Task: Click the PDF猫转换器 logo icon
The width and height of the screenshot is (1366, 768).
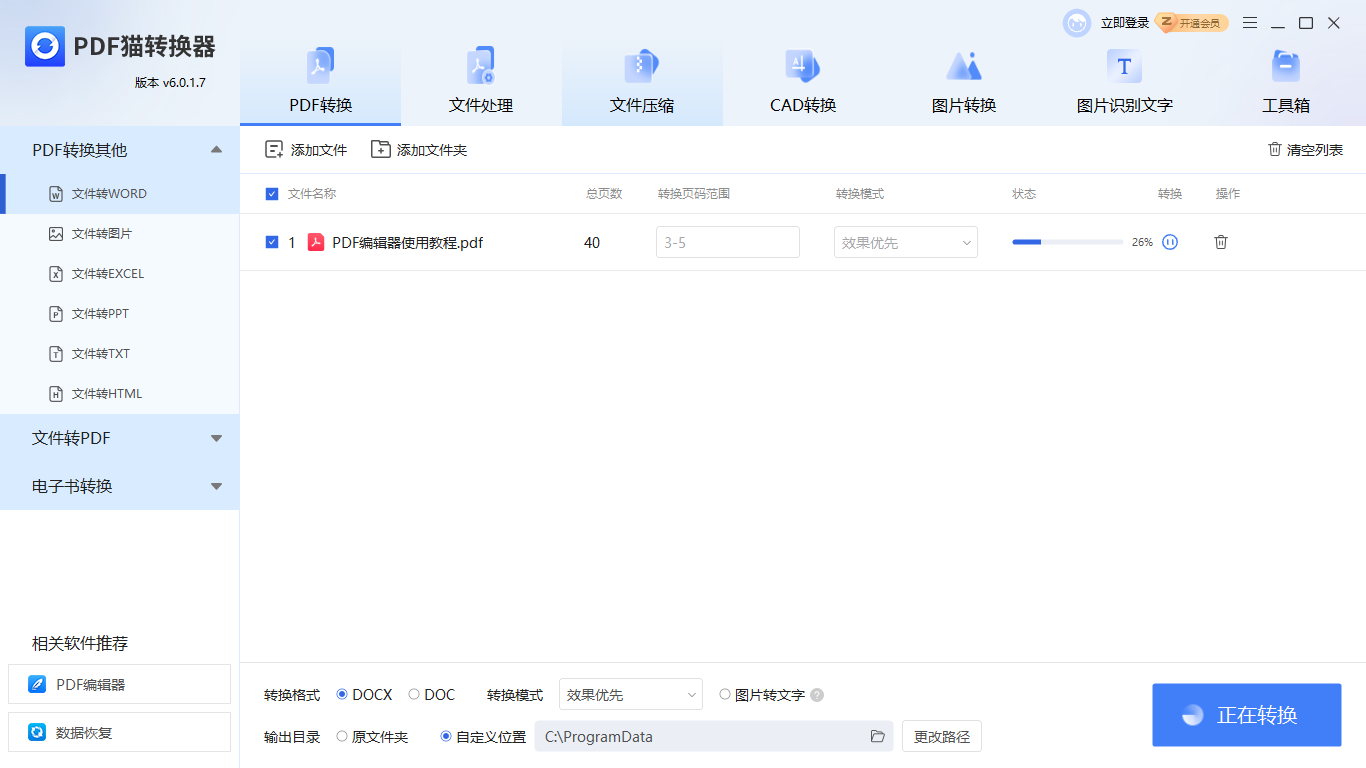Action: click(x=45, y=46)
